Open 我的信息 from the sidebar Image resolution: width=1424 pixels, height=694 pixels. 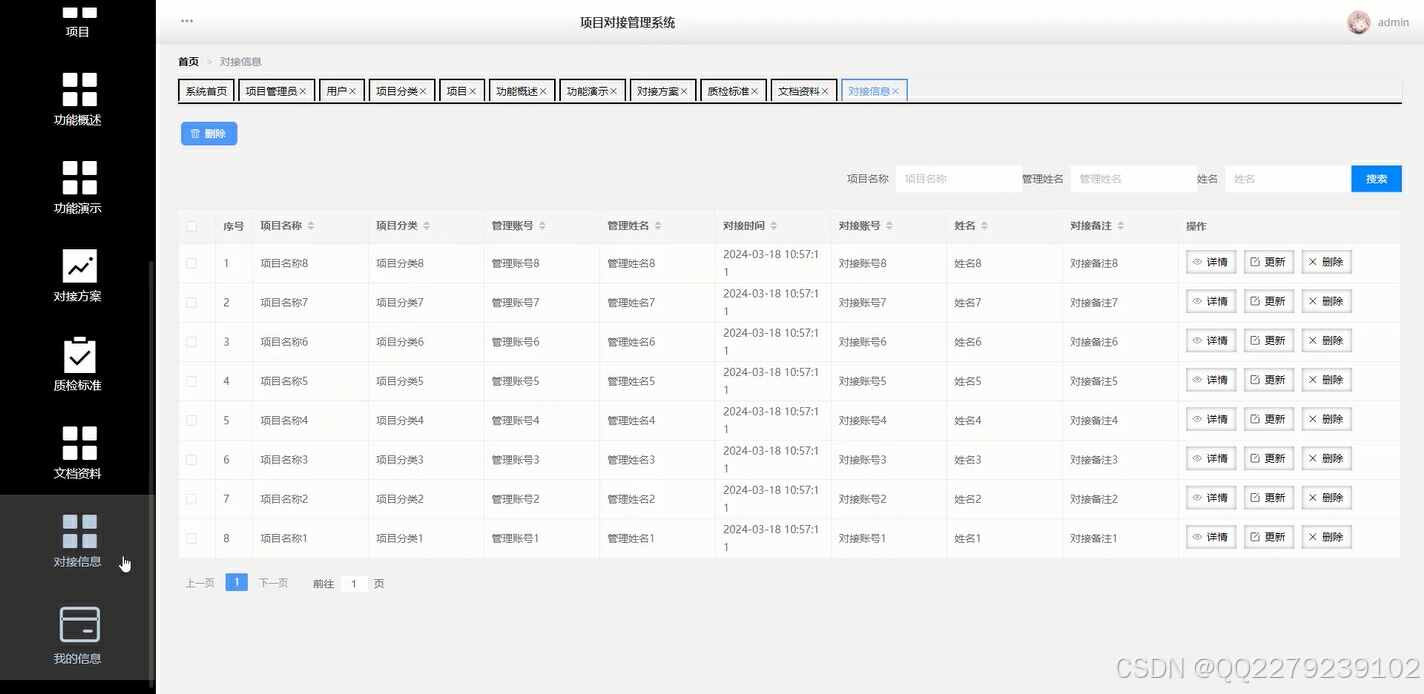[x=77, y=635]
